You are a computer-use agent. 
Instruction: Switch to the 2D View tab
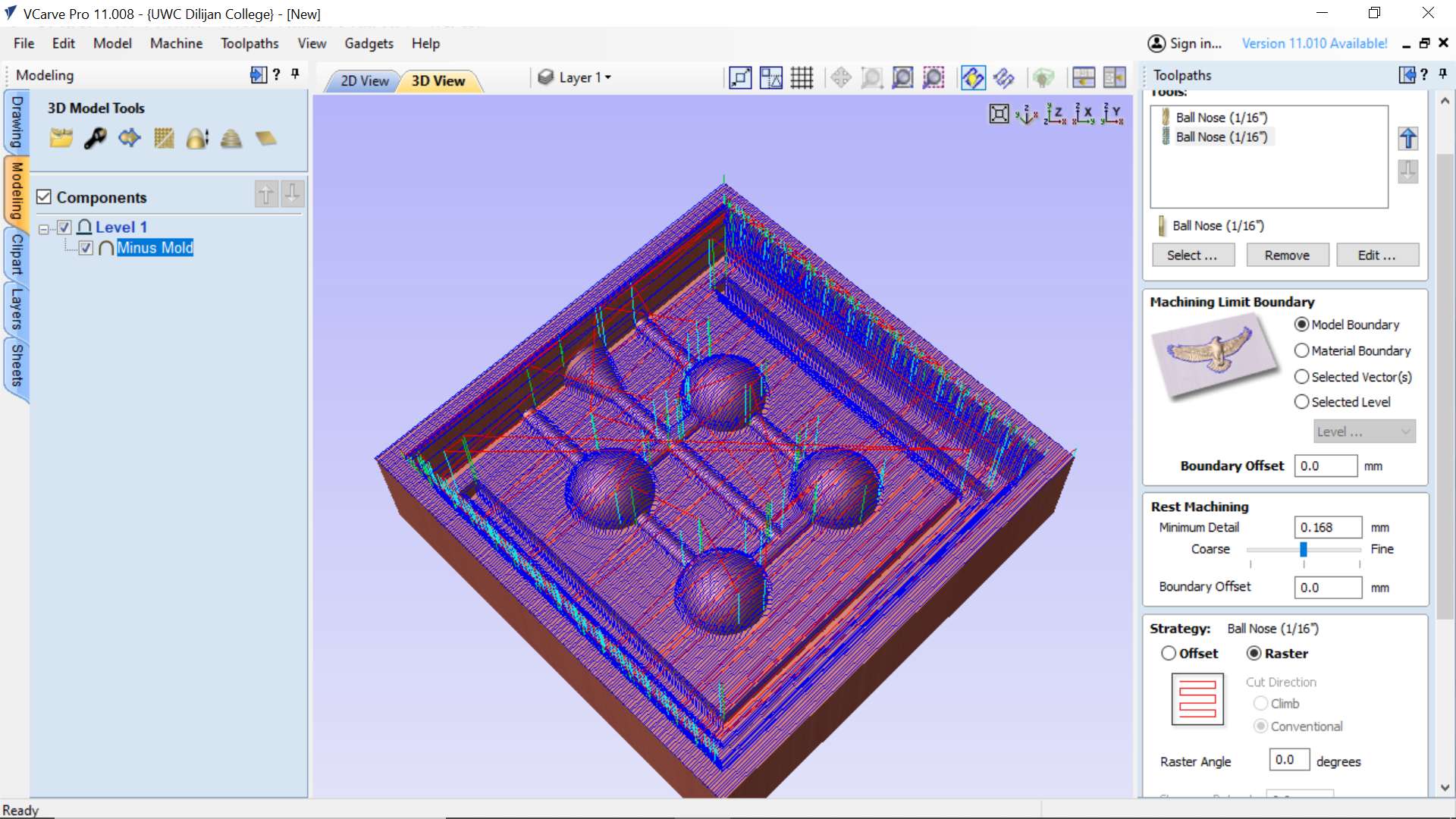point(363,80)
